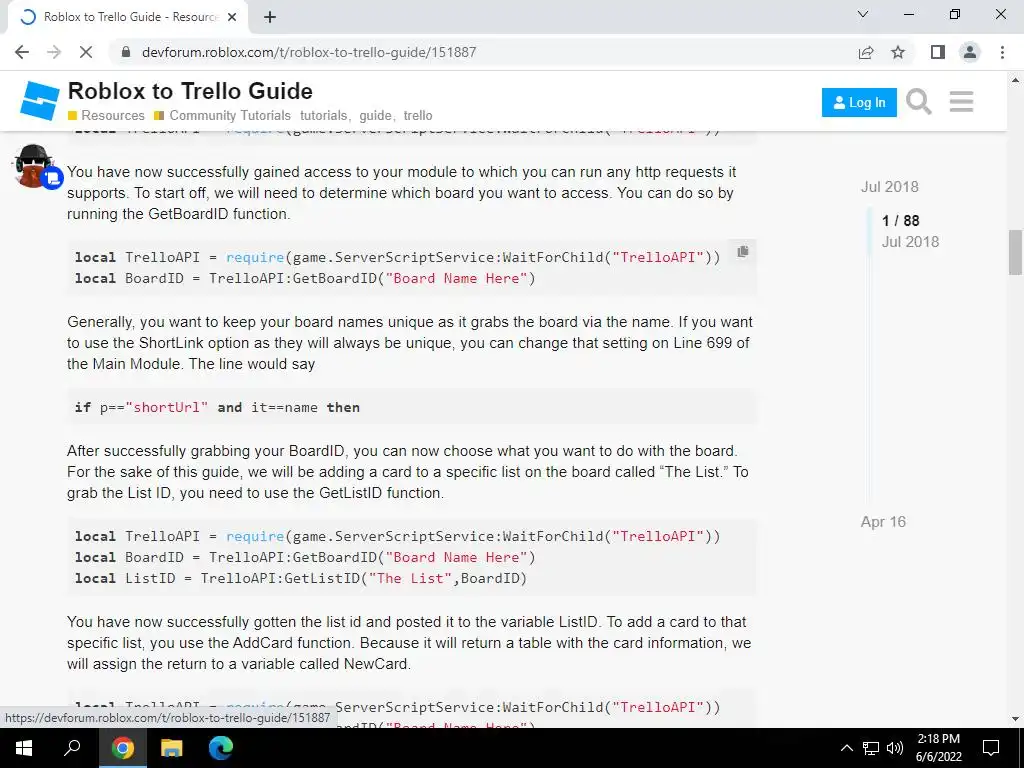The image size is (1024, 768).
Task: Click 'local ListID = TrelloAPI:GetListID' code line
Action: coord(300,579)
